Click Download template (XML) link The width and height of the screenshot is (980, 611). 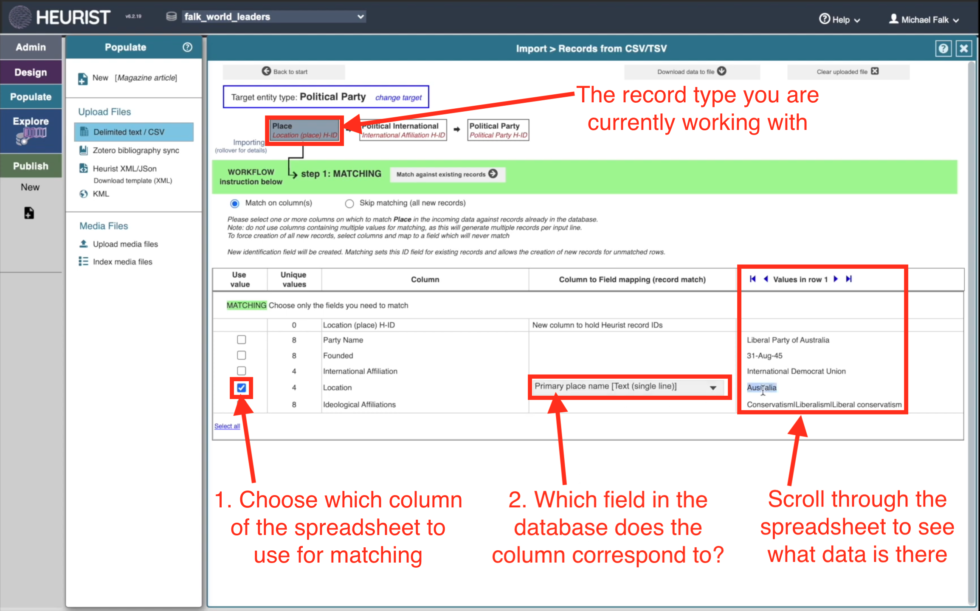coord(132,181)
